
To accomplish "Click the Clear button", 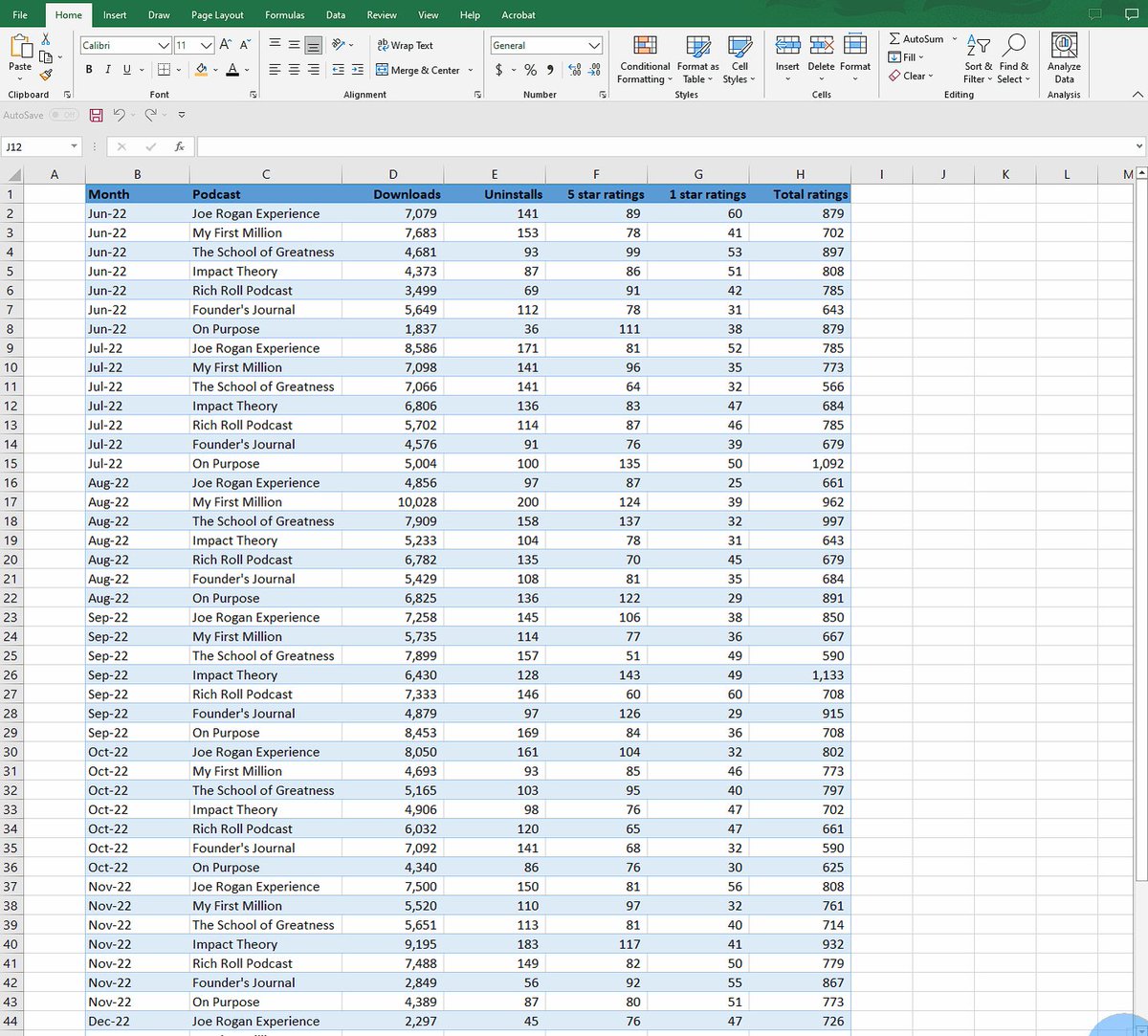I will [910, 76].
